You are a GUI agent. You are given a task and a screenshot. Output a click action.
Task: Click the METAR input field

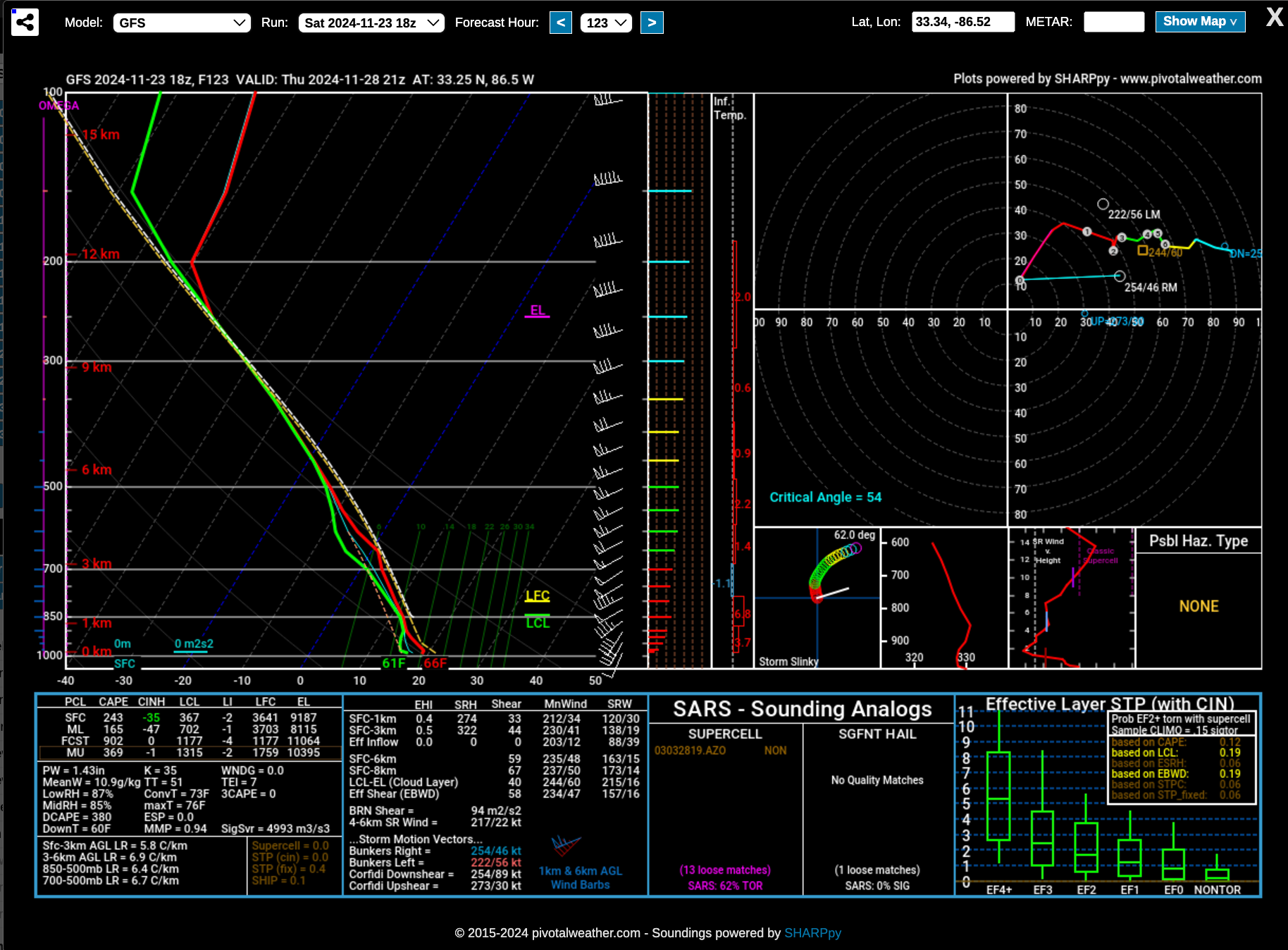1114,22
